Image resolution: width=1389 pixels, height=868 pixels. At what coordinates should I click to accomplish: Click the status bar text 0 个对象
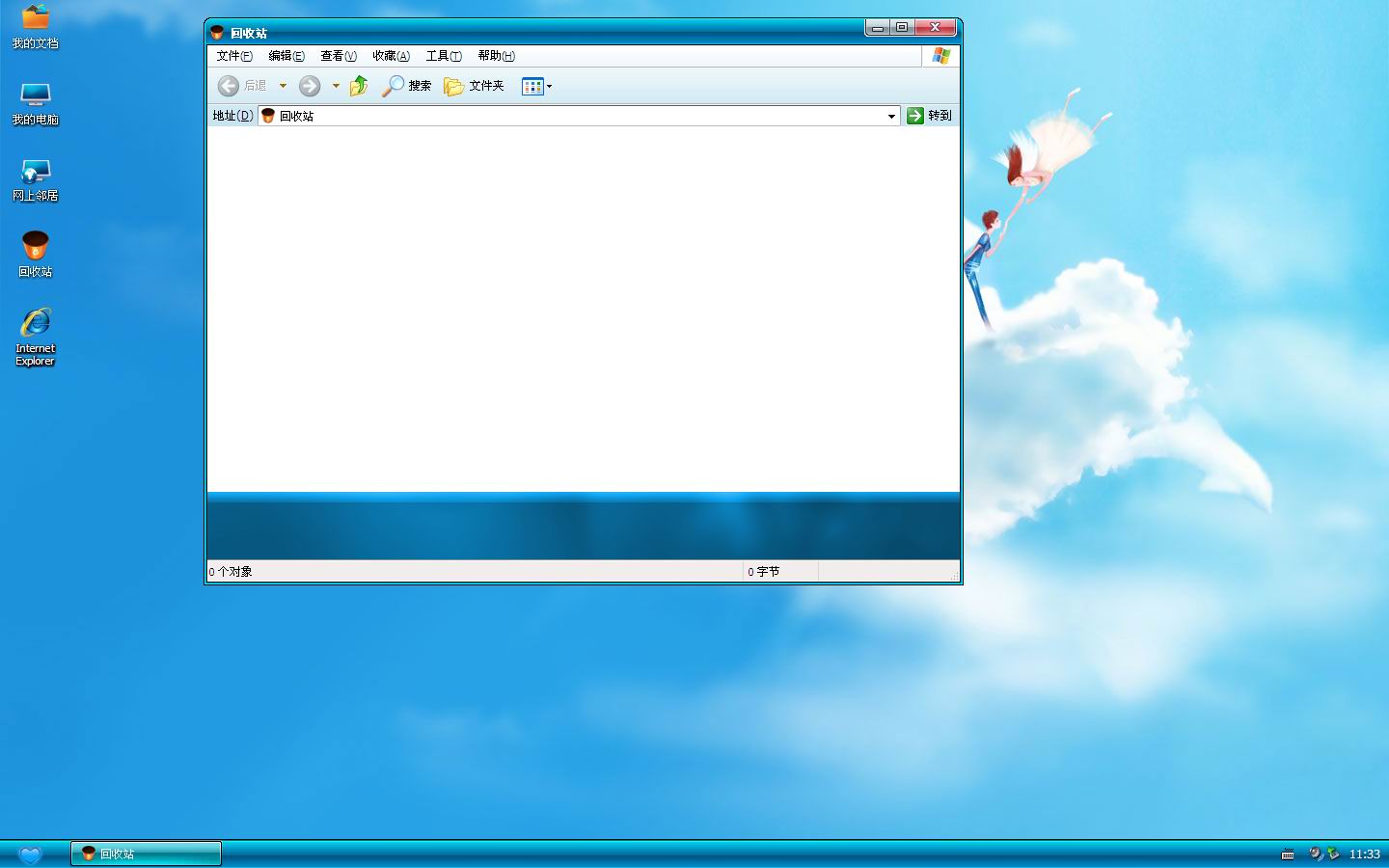pos(231,572)
